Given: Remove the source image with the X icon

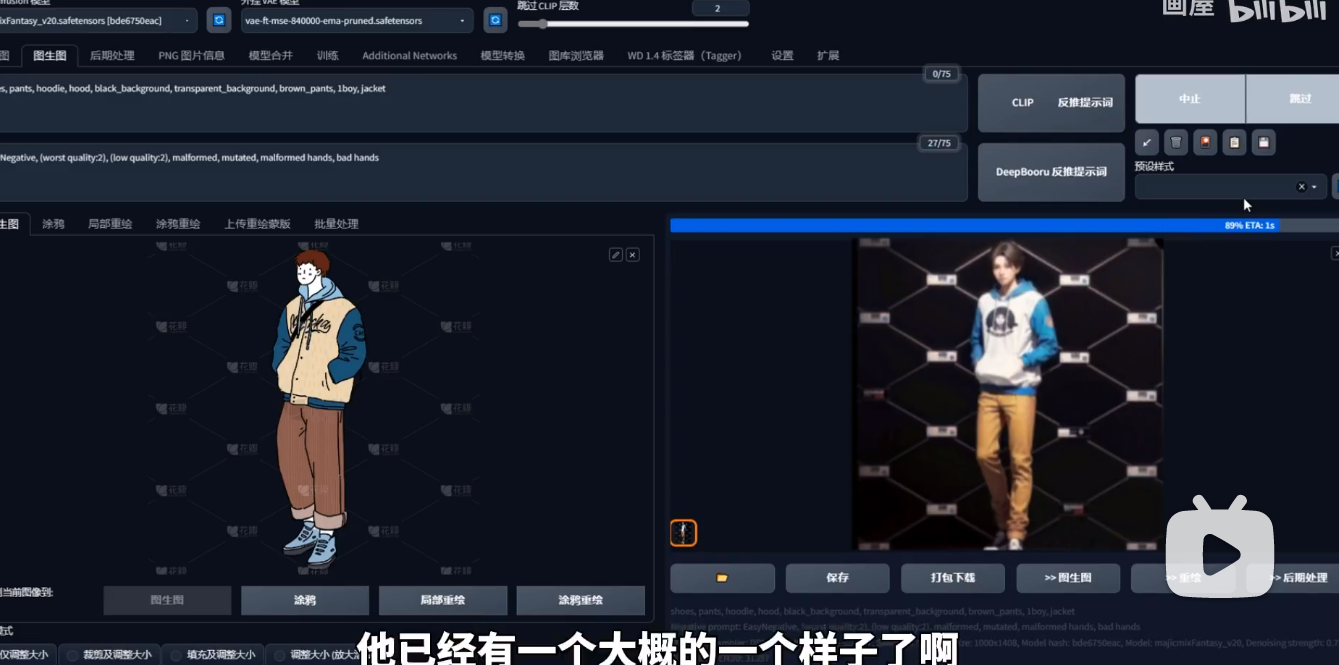Looking at the screenshot, I should [x=632, y=255].
